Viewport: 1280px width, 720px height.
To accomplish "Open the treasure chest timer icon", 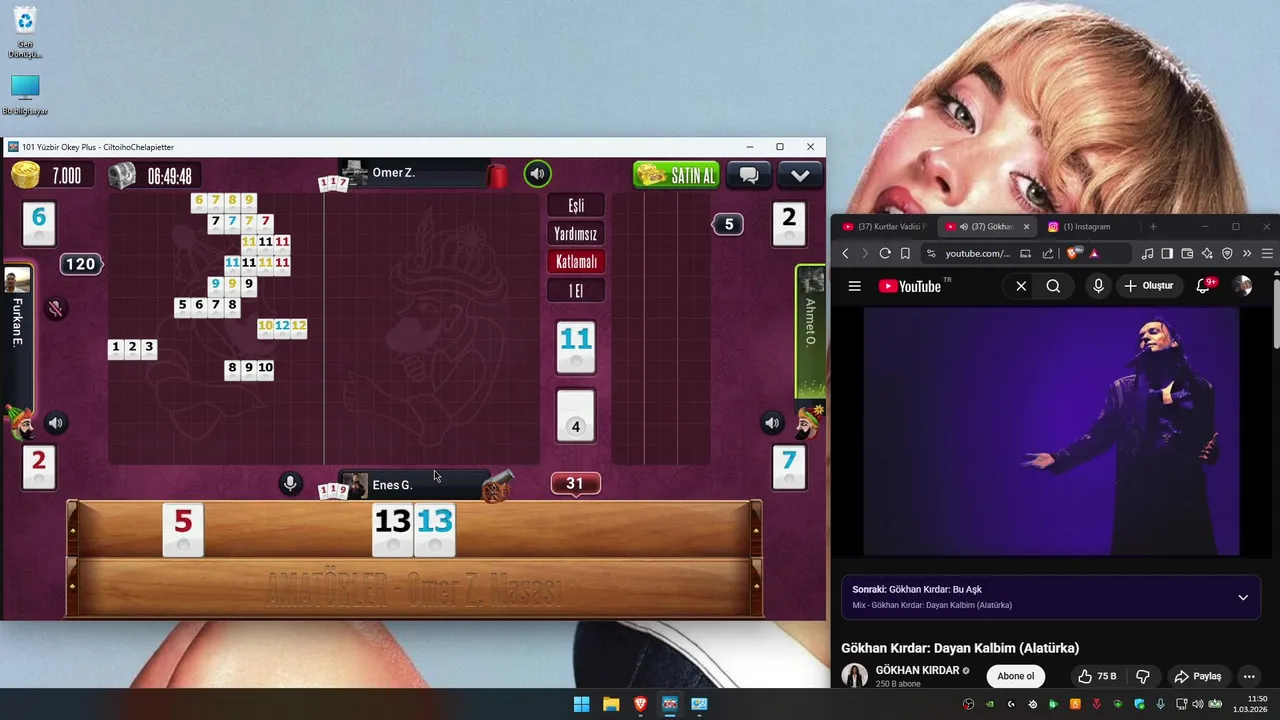I will point(122,176).
